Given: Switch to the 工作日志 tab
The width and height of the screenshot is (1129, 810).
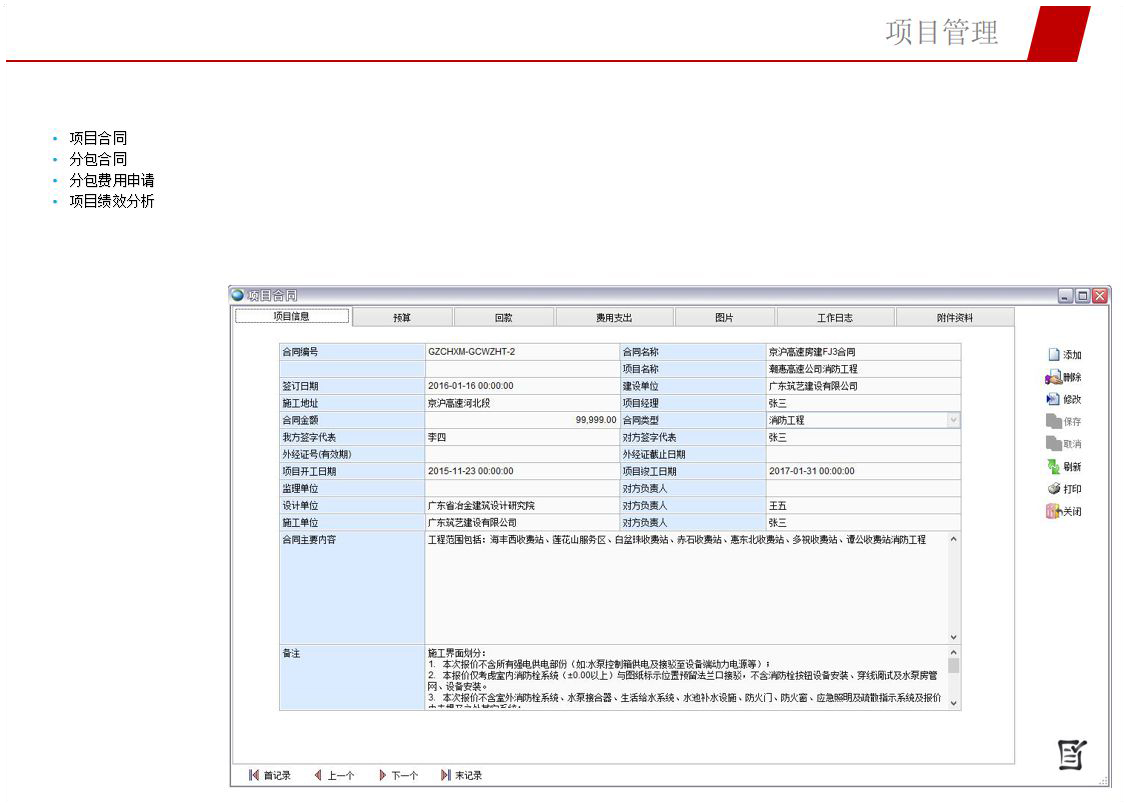Looking at the screenshot, I should [835, 318].
